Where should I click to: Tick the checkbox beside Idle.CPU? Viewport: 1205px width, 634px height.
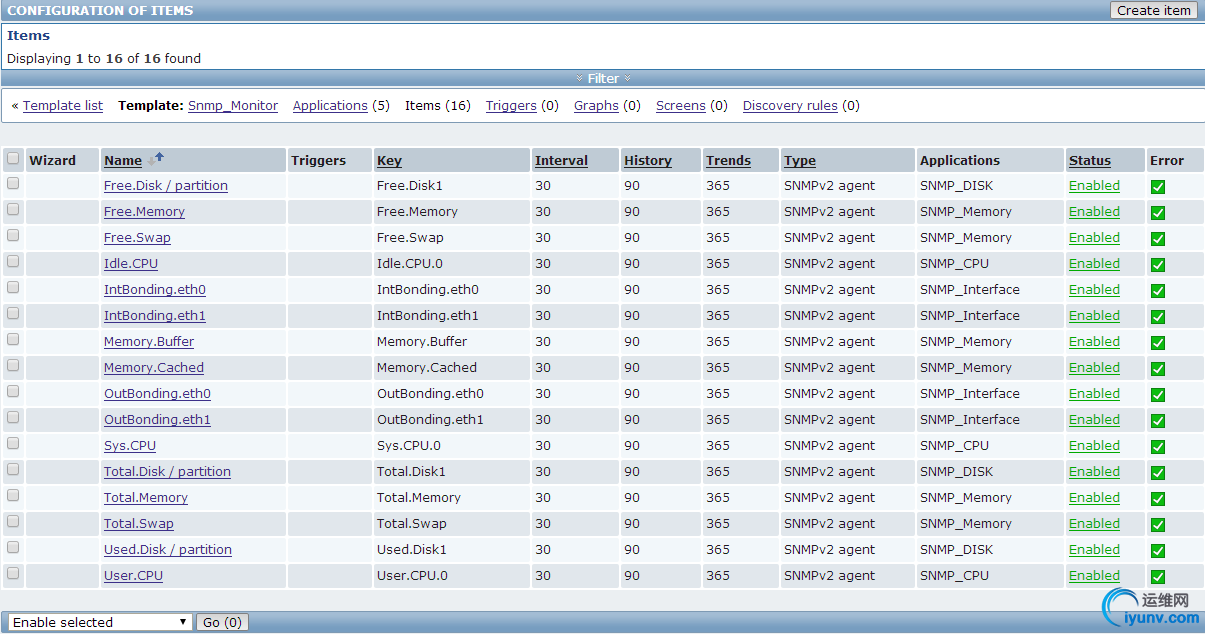click(13, 262)
